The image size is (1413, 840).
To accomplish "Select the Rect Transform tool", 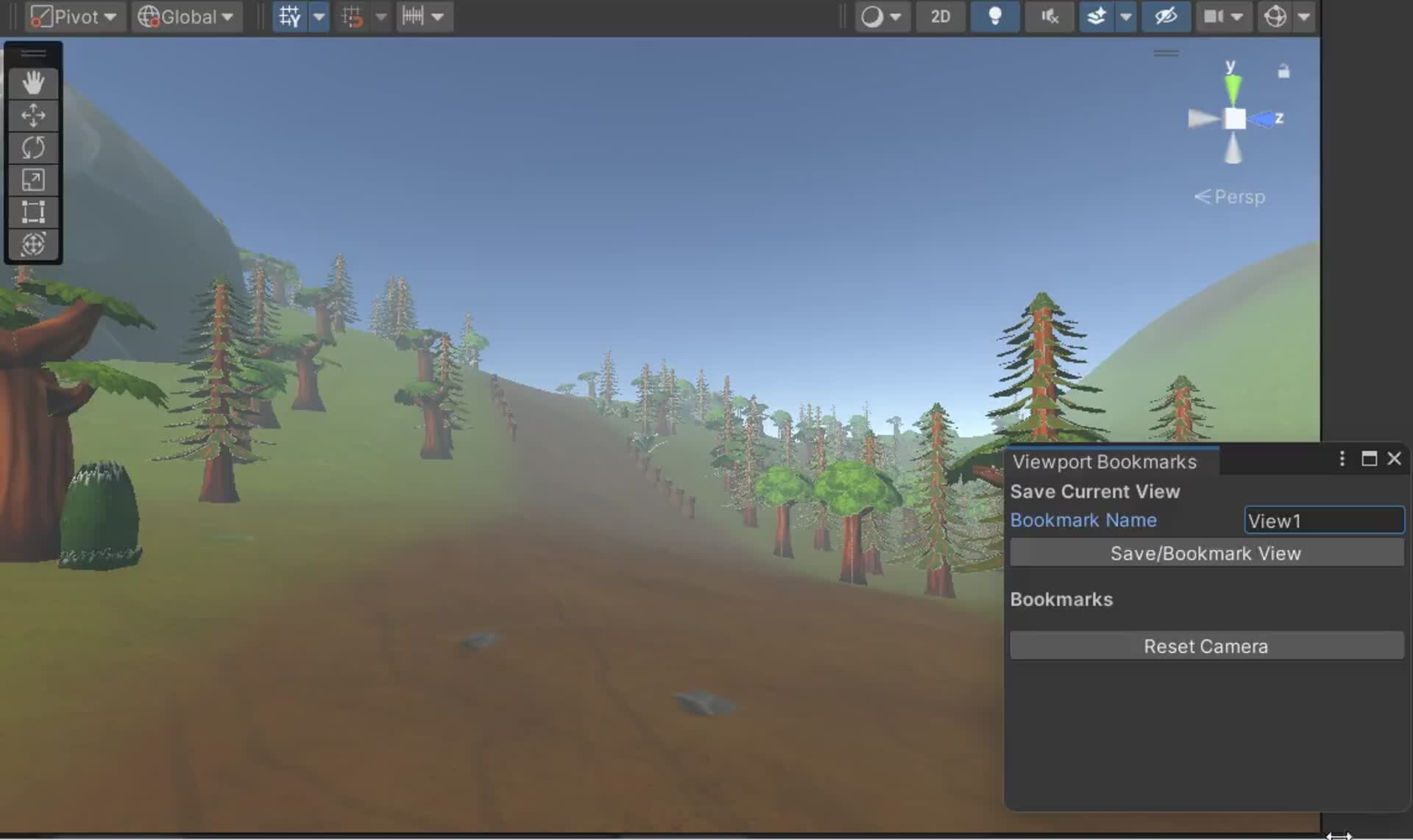I will click(x=33, y=212).
